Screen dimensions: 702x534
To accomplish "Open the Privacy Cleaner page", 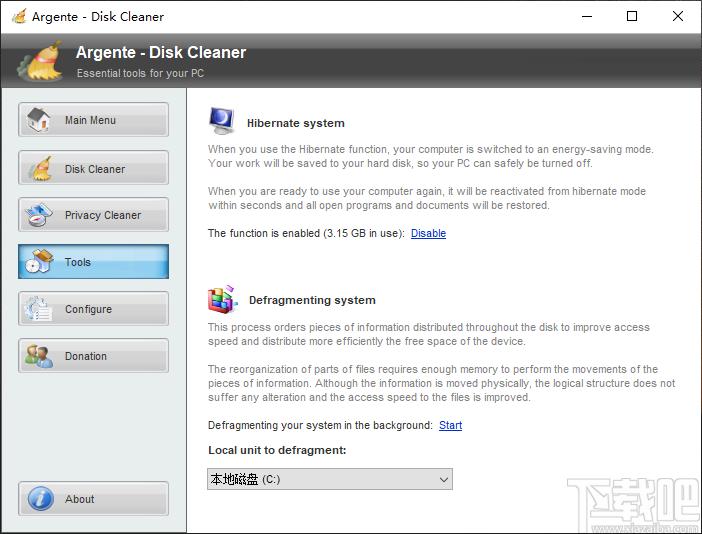I will (94, 215).
